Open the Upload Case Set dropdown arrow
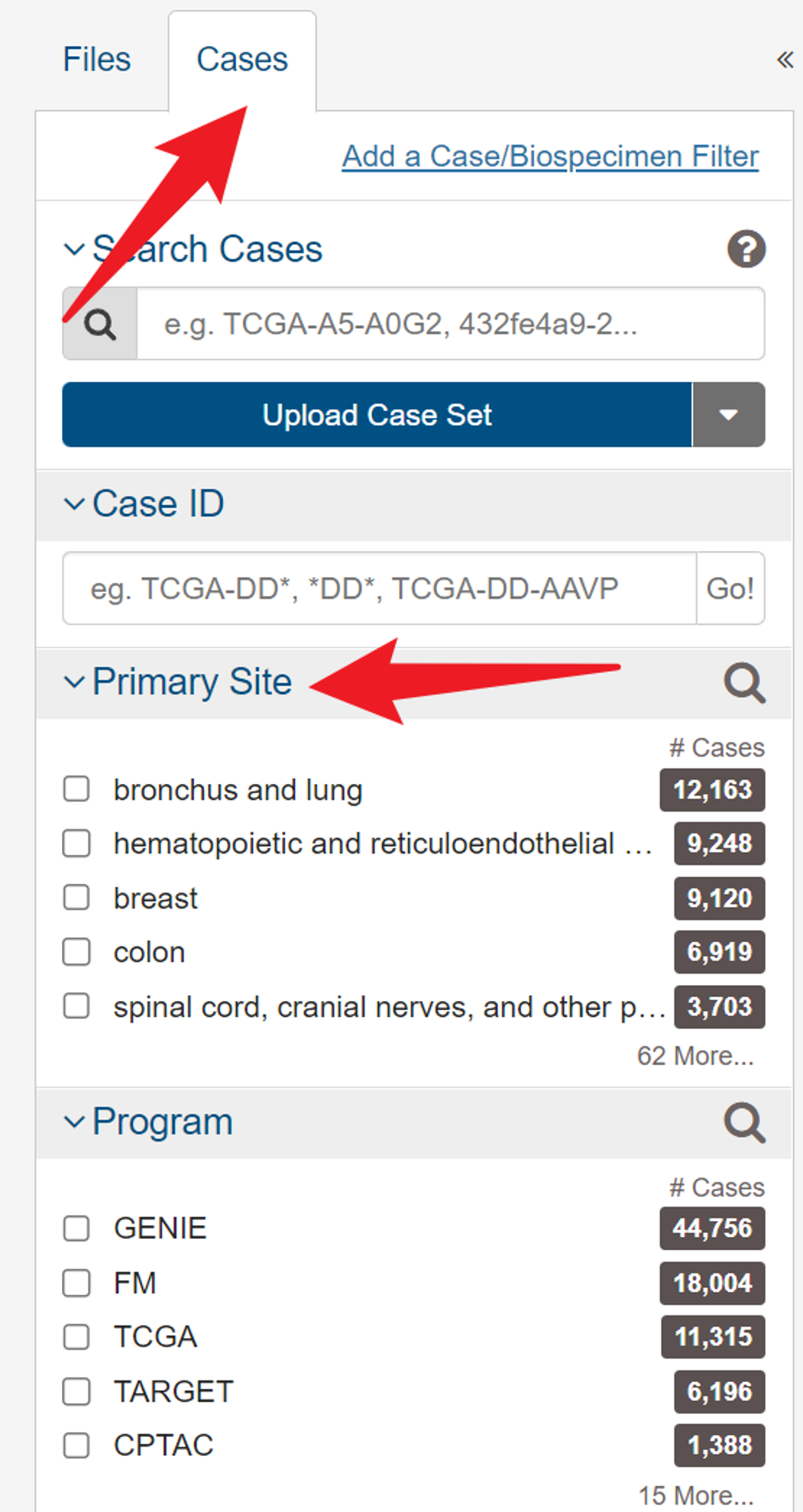 pyautogui.click(x=728, y=414)
